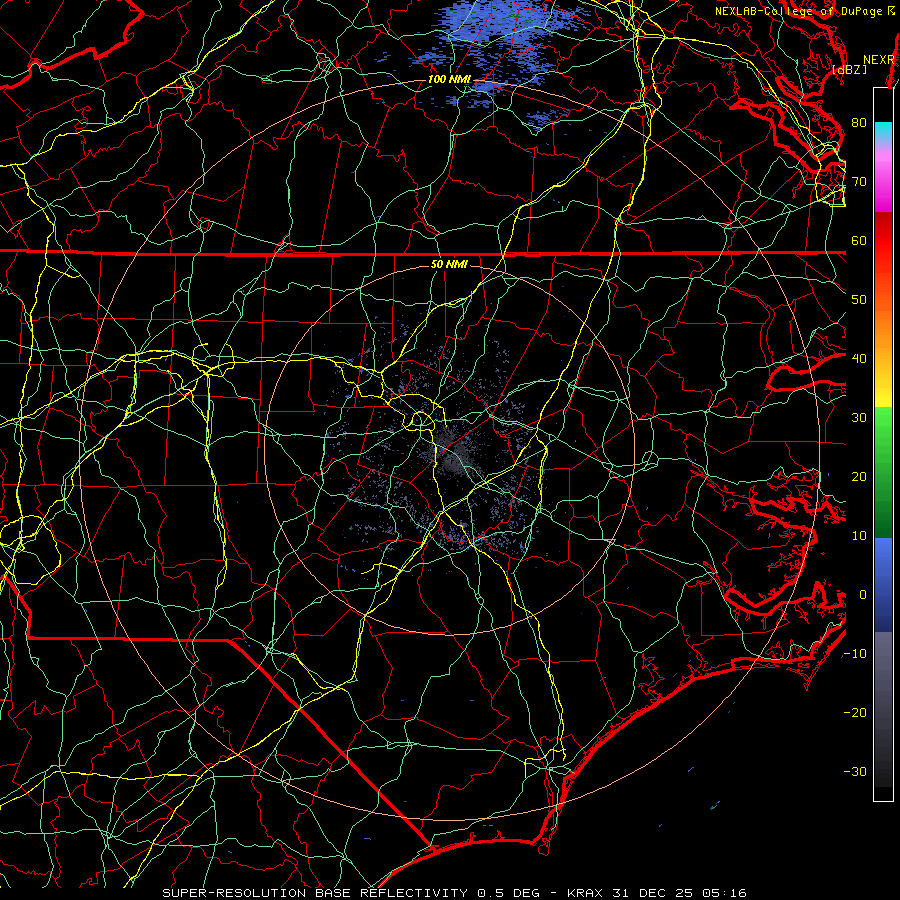Click the -20 value on the dBZ scale
Image resolution: width=900 pixels, height=900 pixels.
[855, 712]
